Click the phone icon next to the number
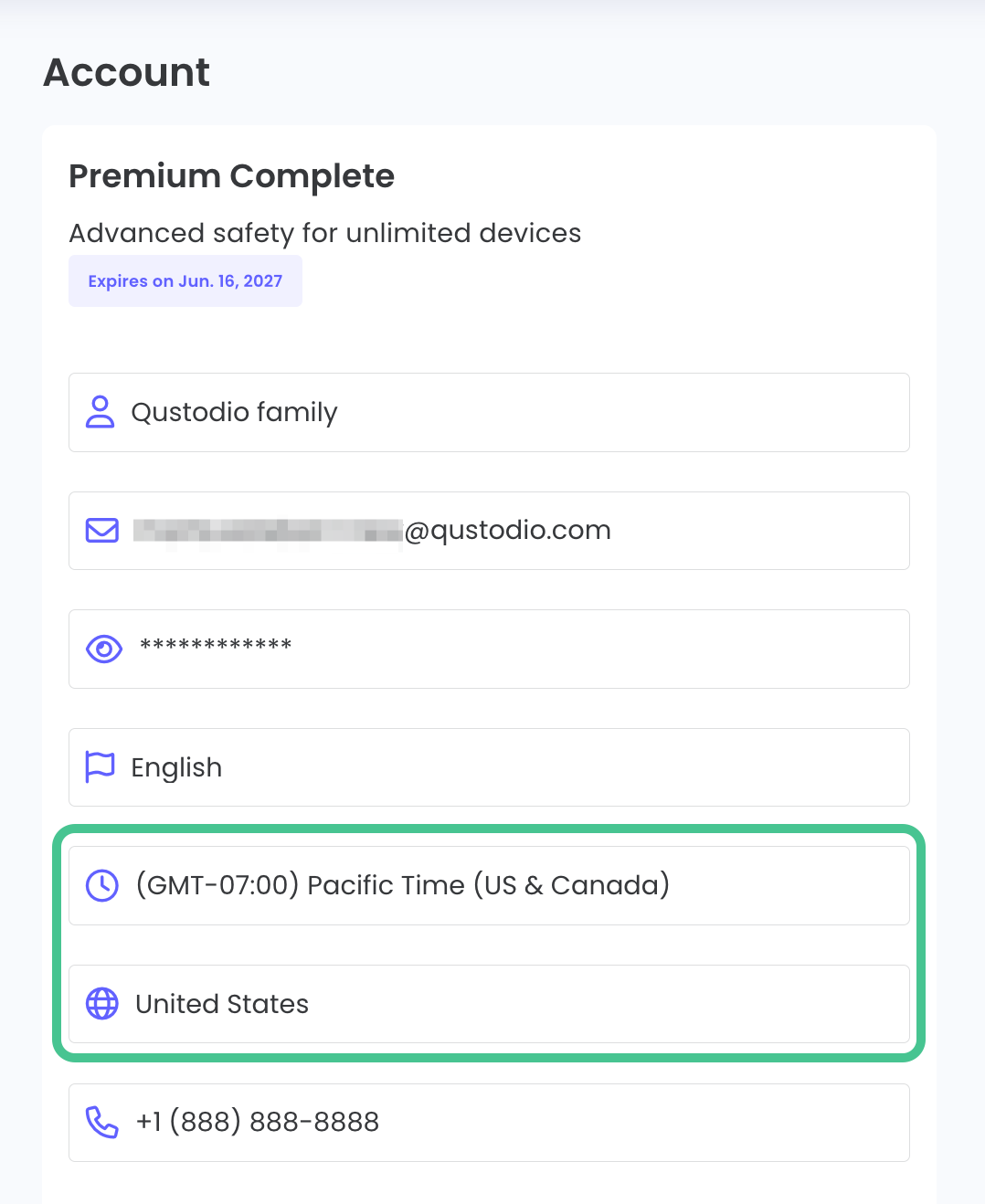The height and width of the screenshot is (1204, 985). pyautogui.click(x=101, y=1122)
